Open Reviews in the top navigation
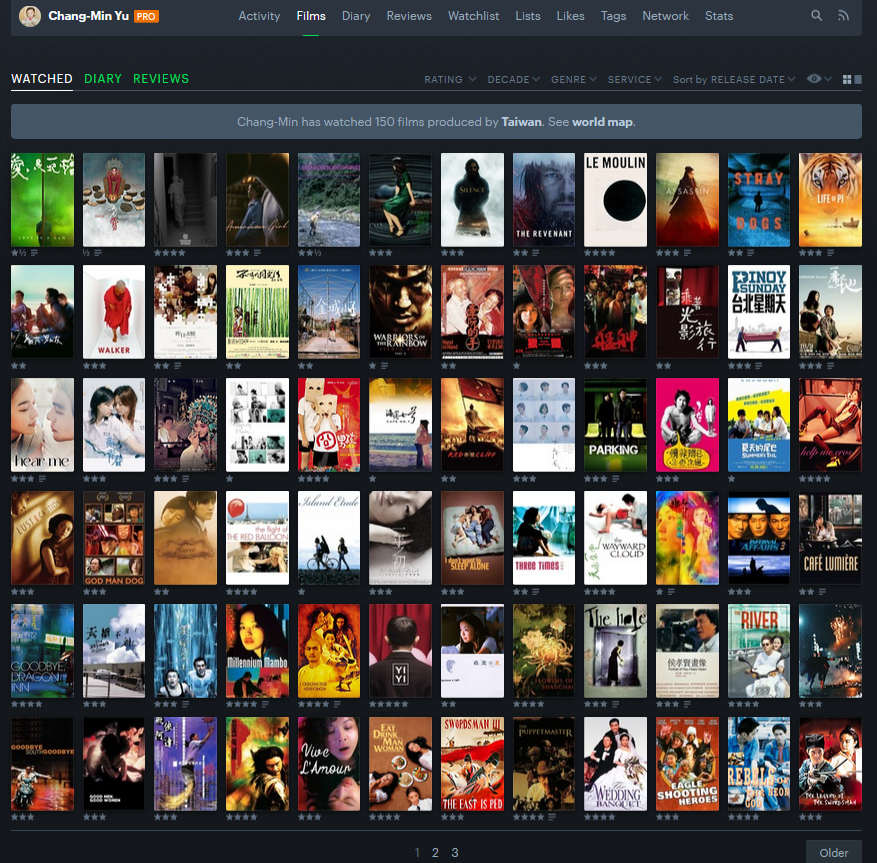877x863 pixels. [409, 16]
